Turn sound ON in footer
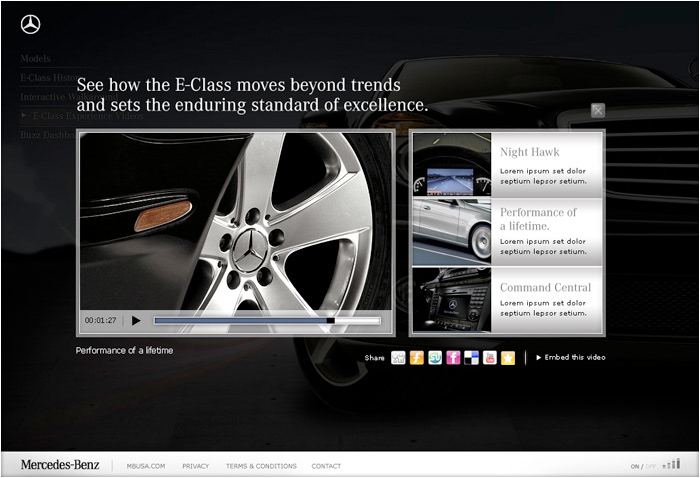The height and width of the screenshot is (478, 700). click(x=634, y=466)
